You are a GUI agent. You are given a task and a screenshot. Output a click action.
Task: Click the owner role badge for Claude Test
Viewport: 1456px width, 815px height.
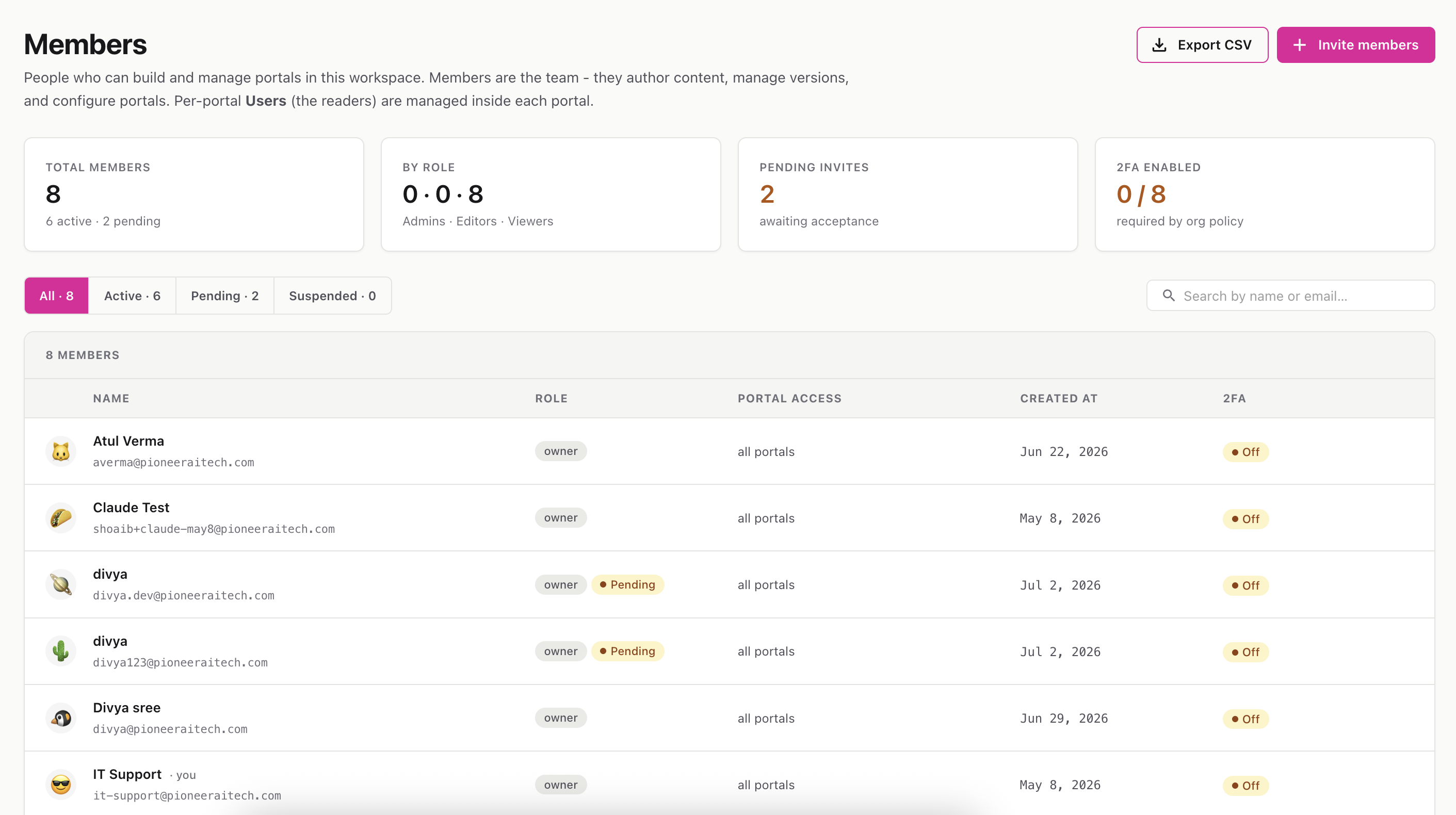click(561, 518)
